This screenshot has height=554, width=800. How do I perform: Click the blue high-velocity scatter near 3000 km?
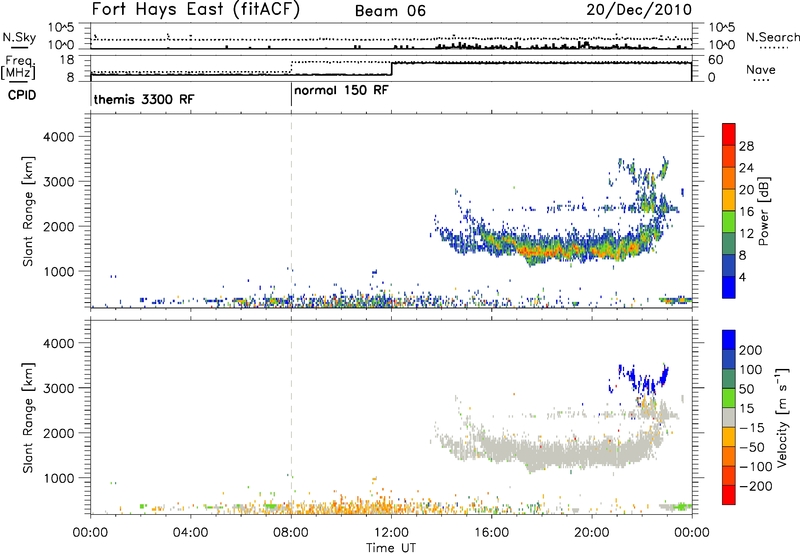pyautogui.click(x=638, y=380)
